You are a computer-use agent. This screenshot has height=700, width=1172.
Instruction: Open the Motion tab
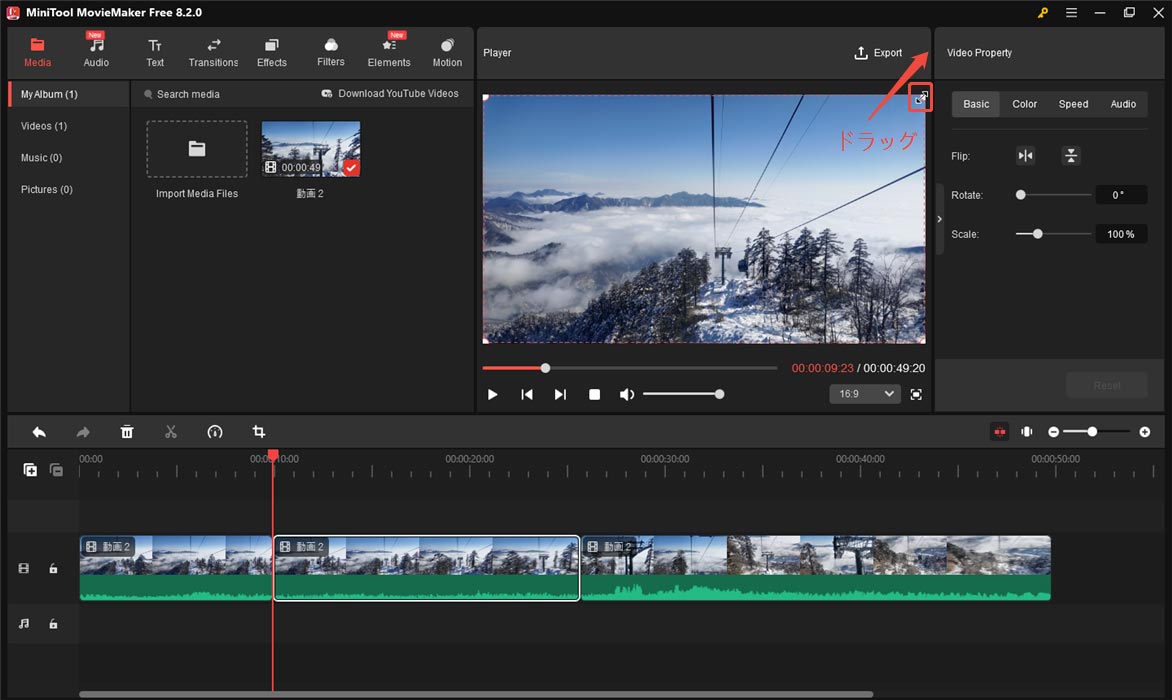[x=447, y=53]
